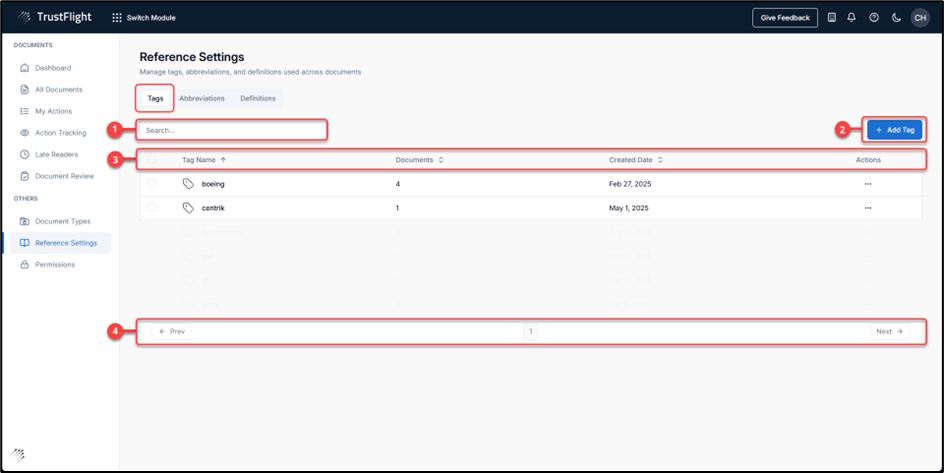This screenshot has width=944, height=473.
Task: Sort by Created Date column
Action: [635, 159]
